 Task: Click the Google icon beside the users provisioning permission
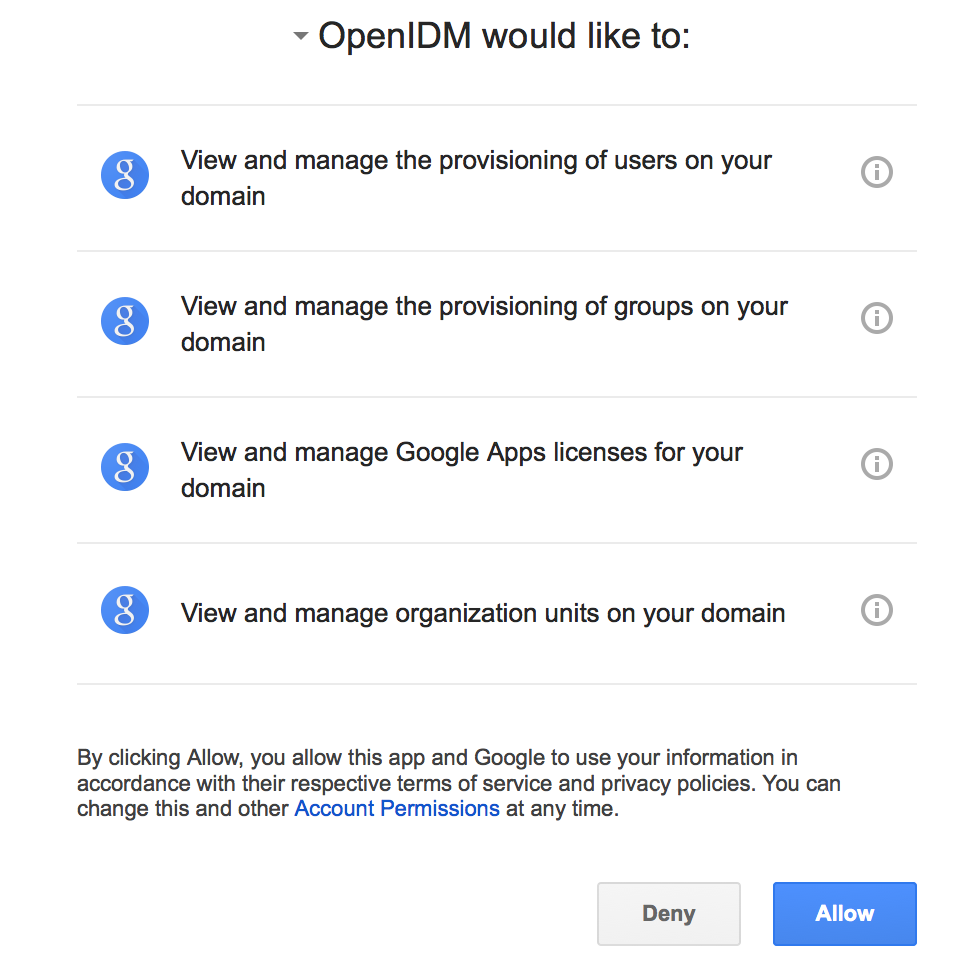point(124,174)
